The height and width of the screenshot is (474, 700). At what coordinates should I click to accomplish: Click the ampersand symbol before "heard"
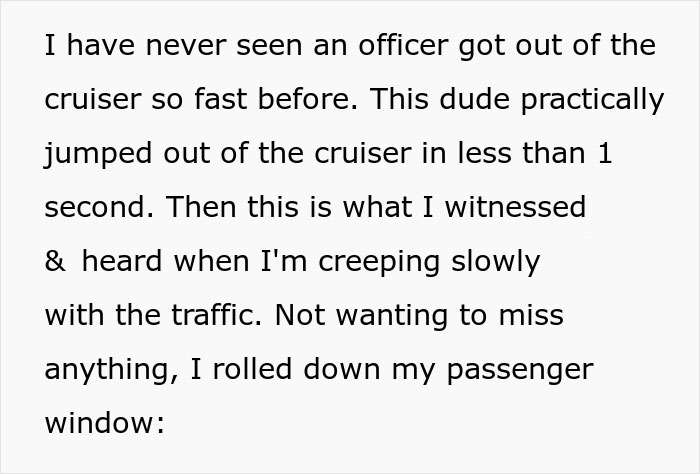point(55,262)
